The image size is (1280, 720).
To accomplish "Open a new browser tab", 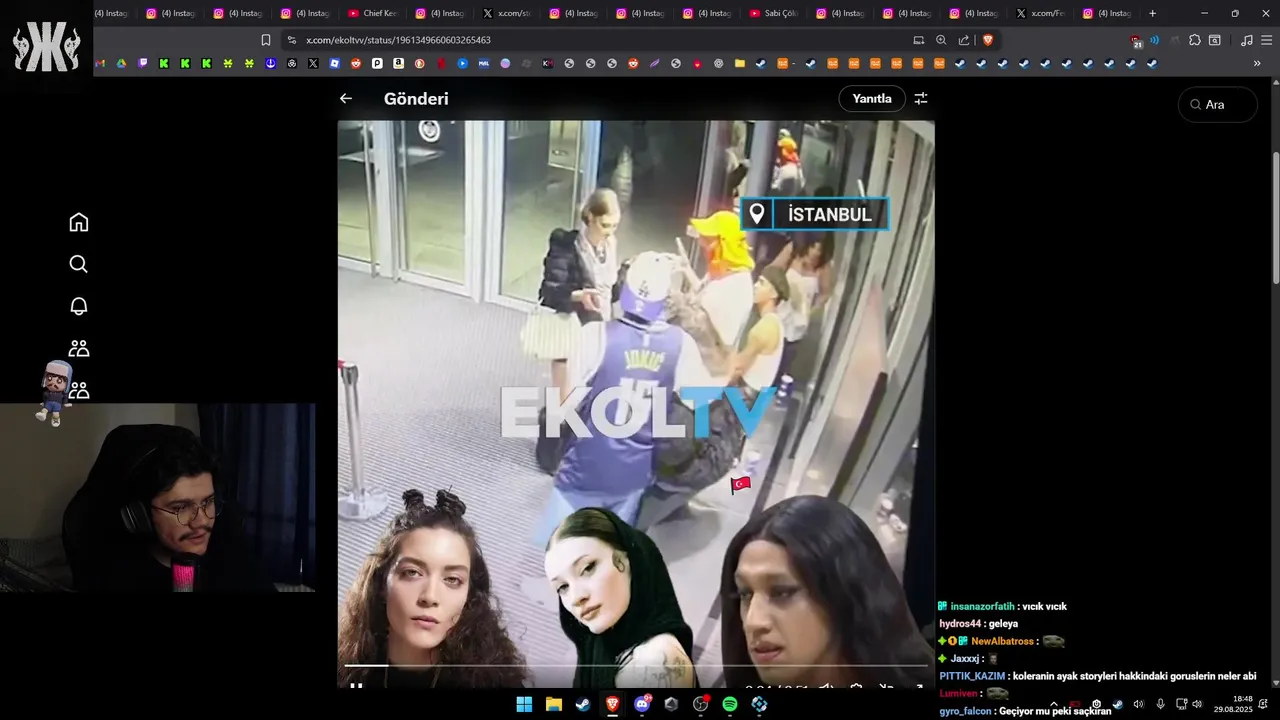I will tap(1152, 13).
